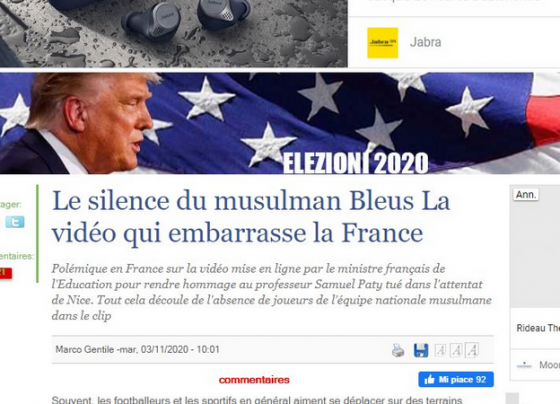Click the Jabra advertiser name

(425, 42)
